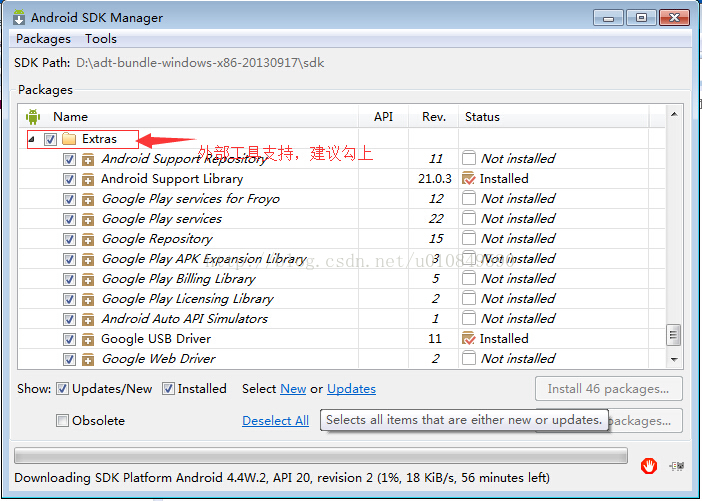Uncheck the Google Play services checkbox

pos(69,219)
